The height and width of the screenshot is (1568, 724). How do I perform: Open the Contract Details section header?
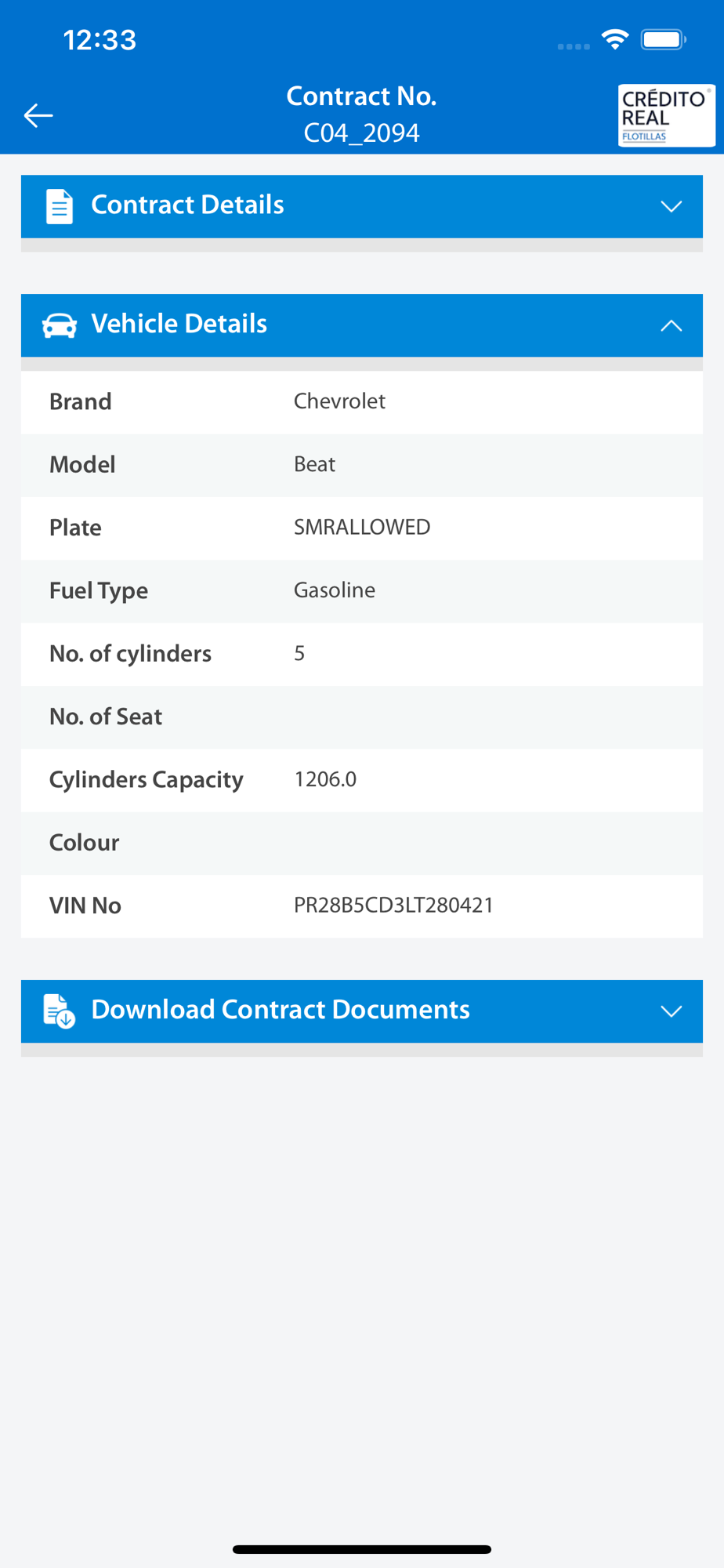pos(188,205)
